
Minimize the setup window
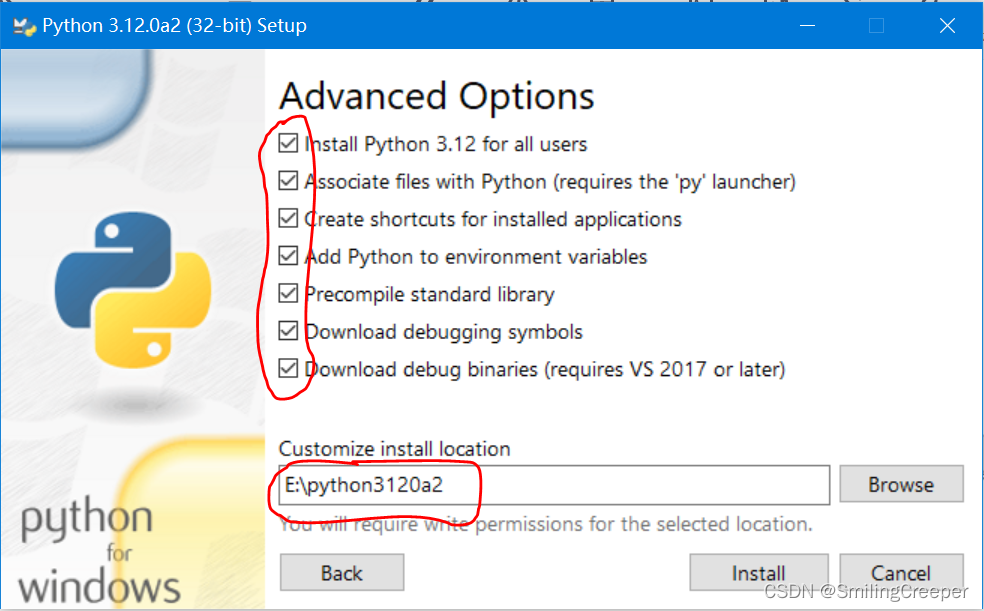(807, 25)
